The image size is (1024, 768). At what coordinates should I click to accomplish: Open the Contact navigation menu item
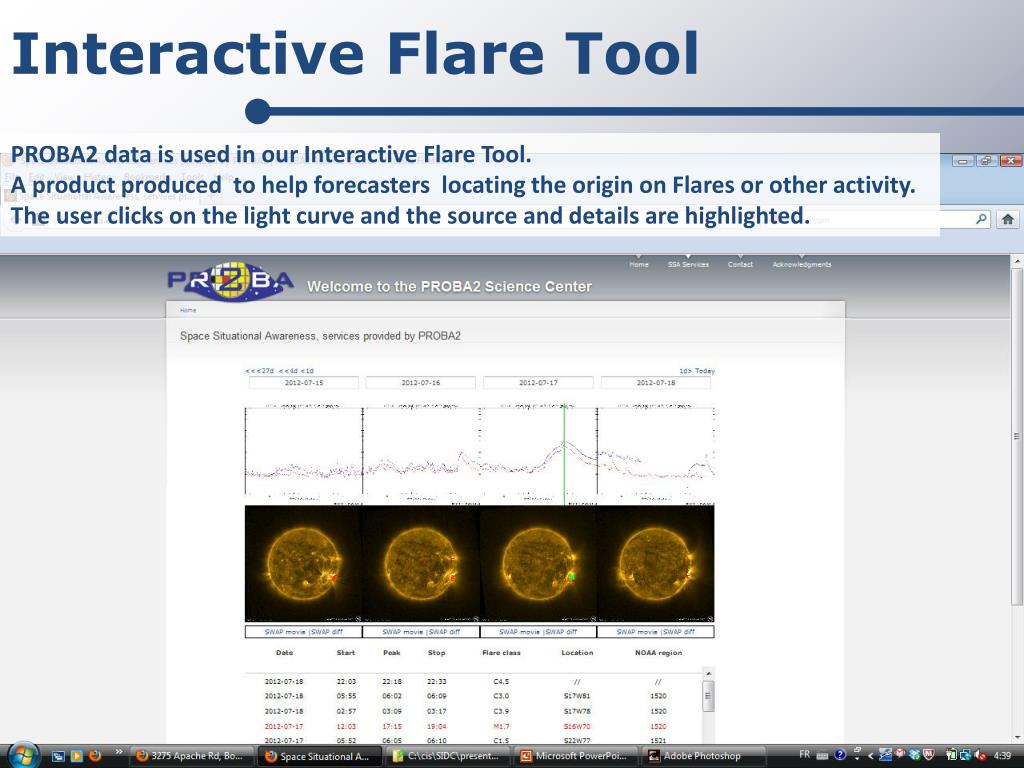point(740,264)
